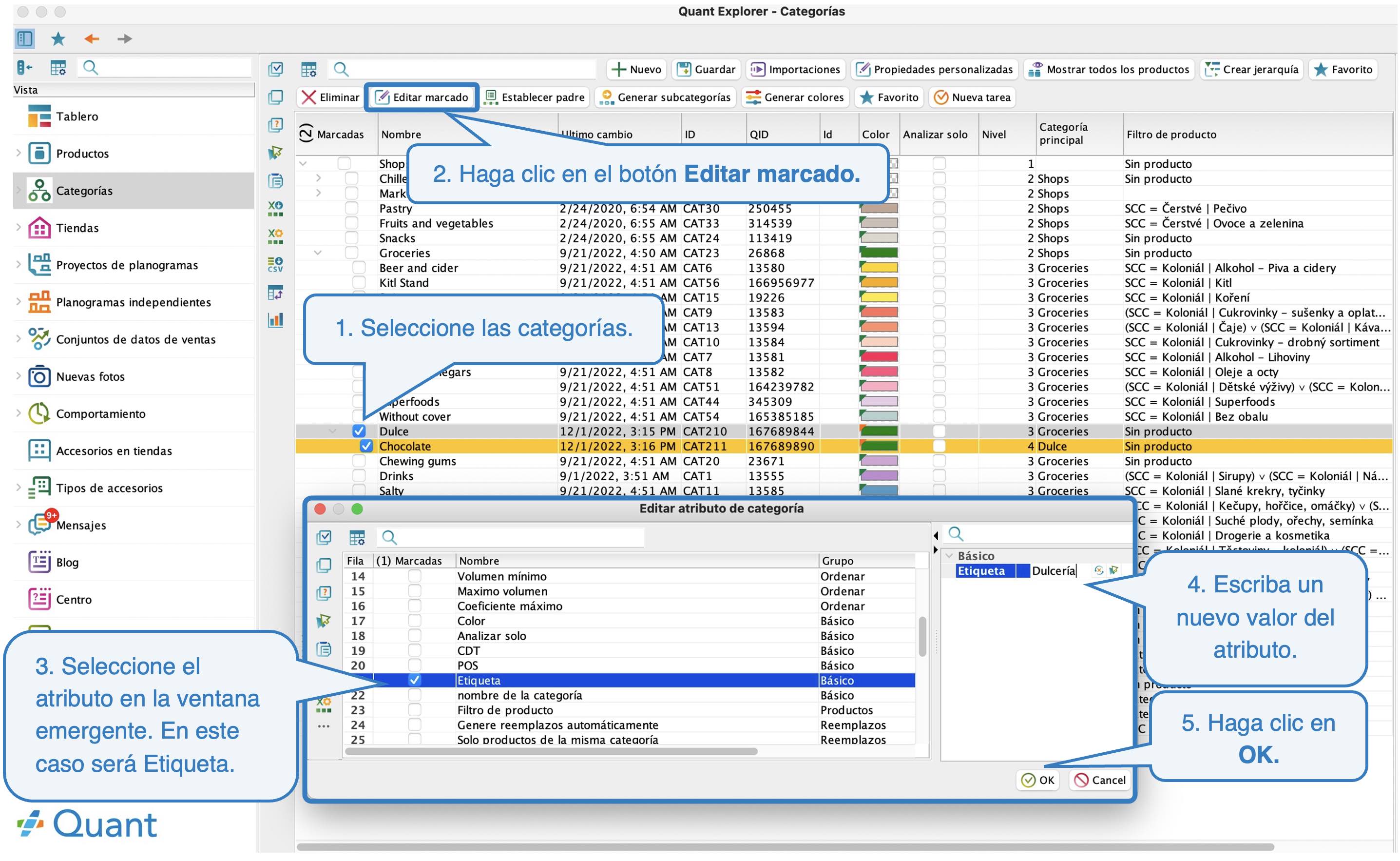
Task: Toggle the sidebar panel icon
Action: click(x=24, y=39)
